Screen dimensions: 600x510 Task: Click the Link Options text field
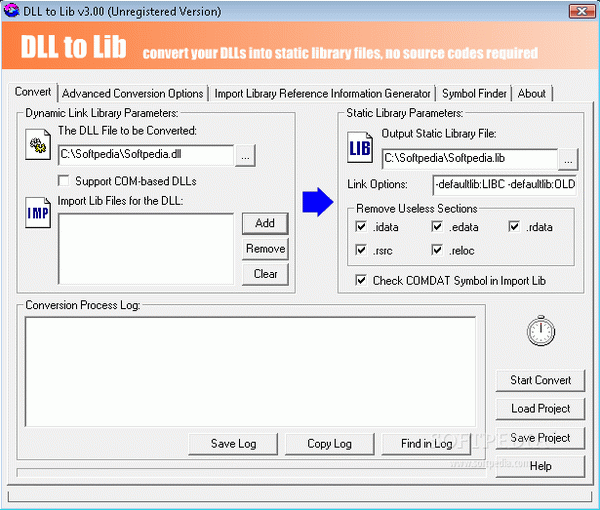click(505, 185)
